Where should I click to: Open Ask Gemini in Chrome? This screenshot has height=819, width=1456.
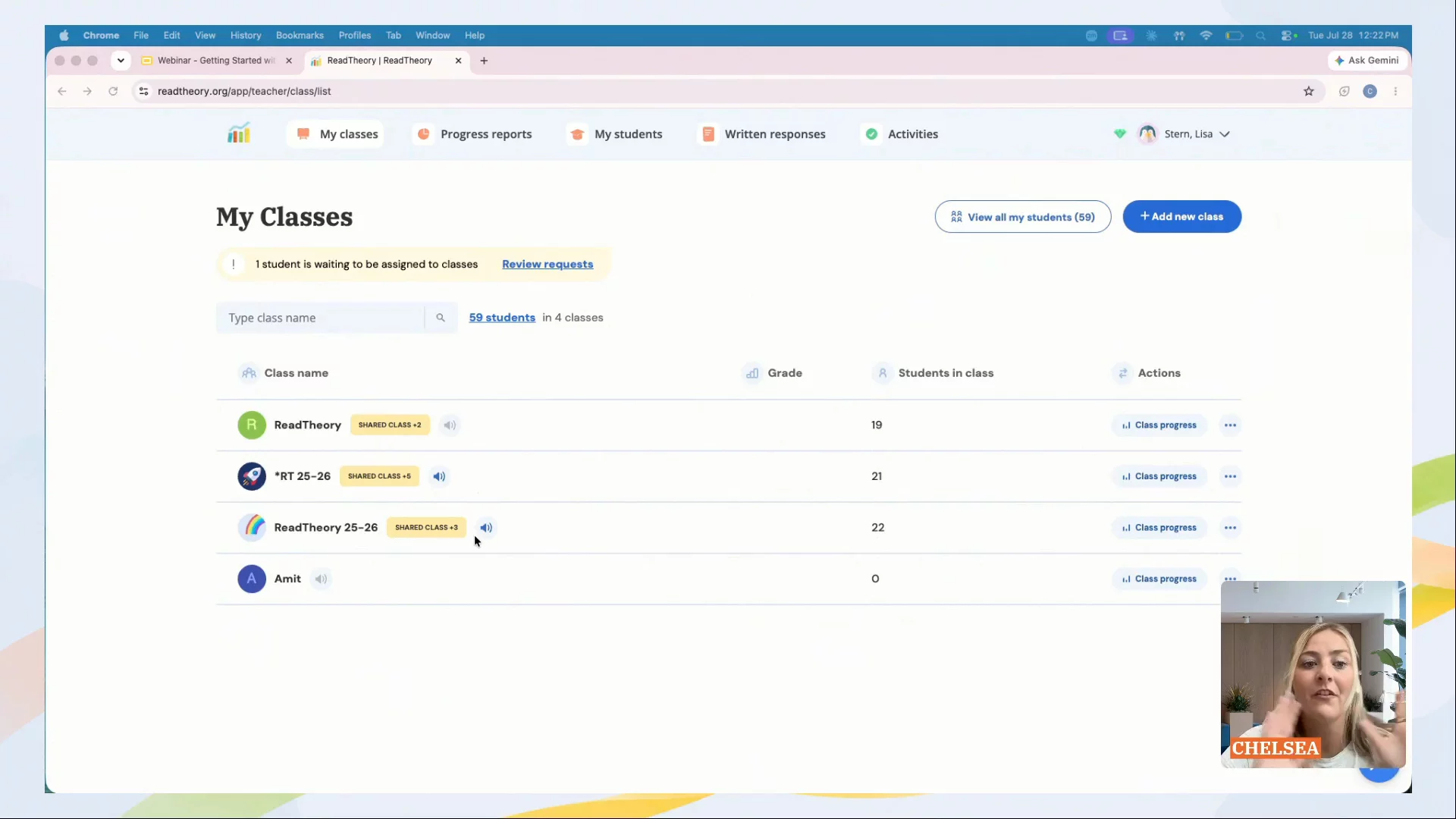tap(1367, 61)
